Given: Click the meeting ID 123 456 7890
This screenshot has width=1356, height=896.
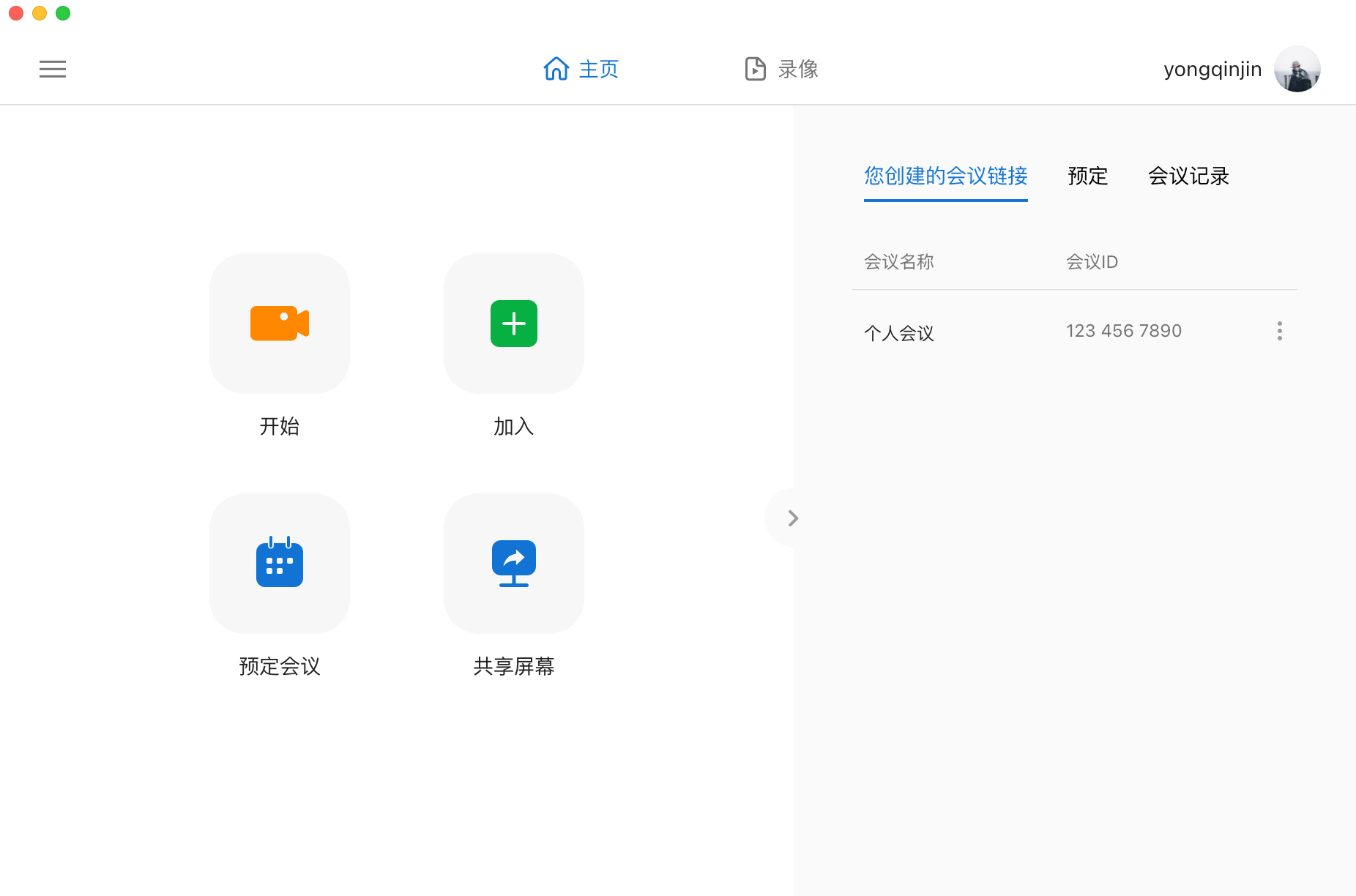Looking at the screenshot, I should 1124,331.
